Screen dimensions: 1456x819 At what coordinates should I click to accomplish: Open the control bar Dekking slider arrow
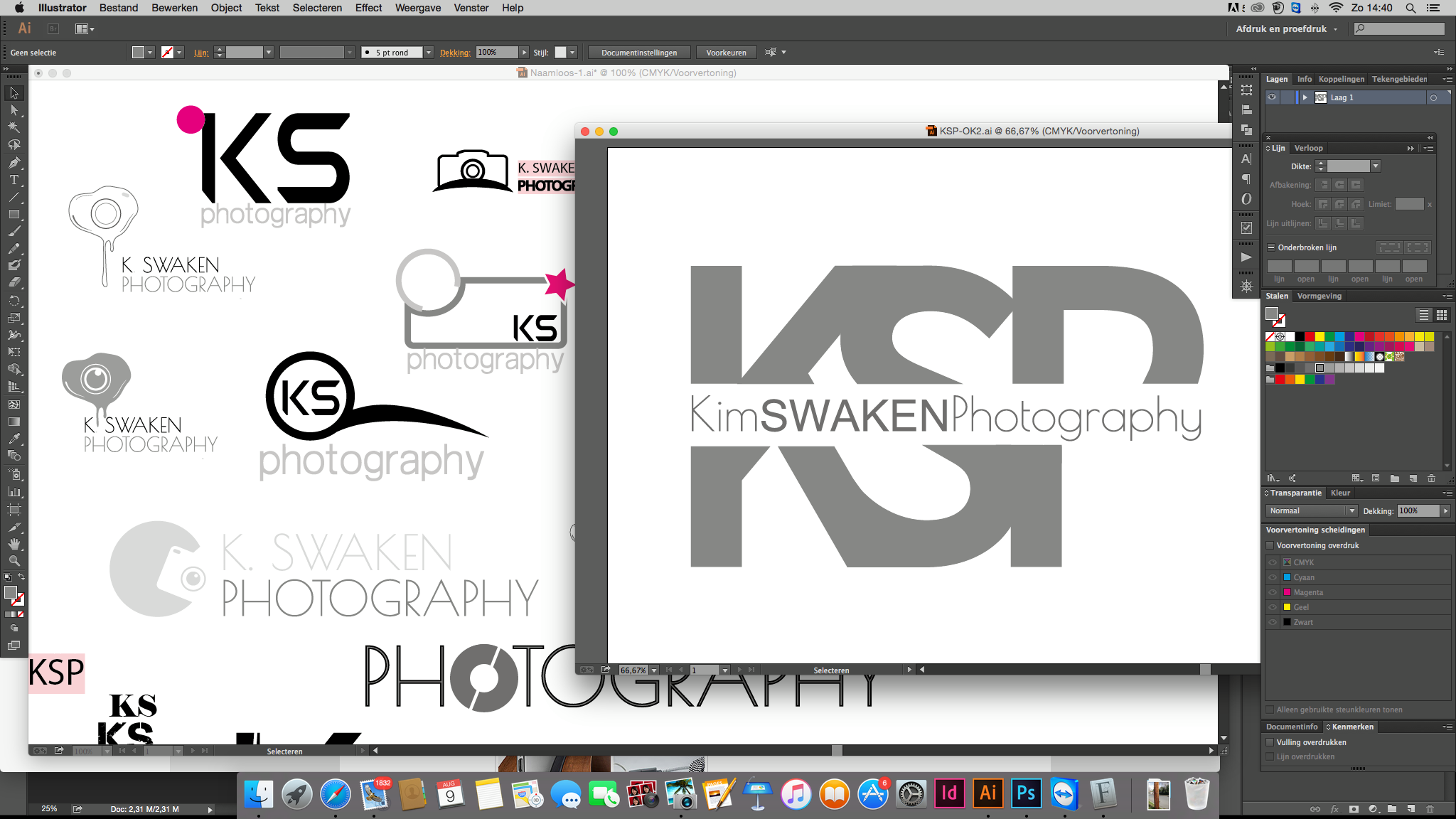[x=525, y=53]
